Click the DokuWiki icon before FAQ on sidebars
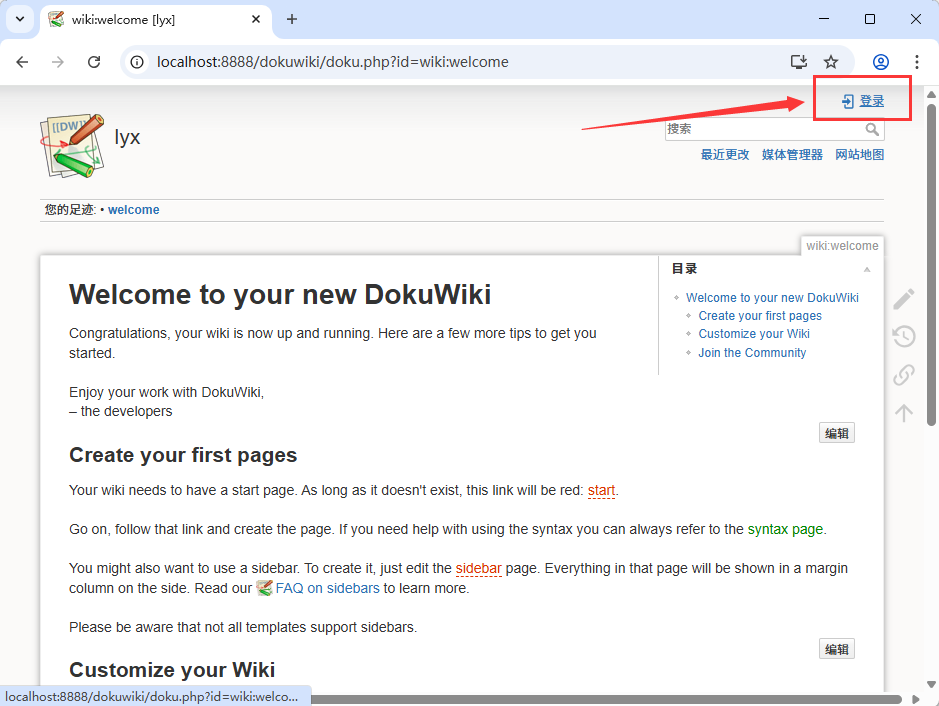Image resolution: width=939 pixels, height=706 pixels. pyautogui.click(x=265, y=588)
